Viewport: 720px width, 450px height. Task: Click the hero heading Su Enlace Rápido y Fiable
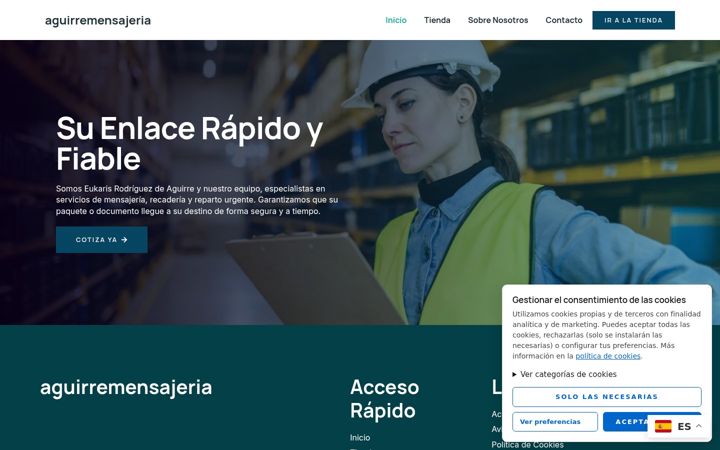coord(190,143)
